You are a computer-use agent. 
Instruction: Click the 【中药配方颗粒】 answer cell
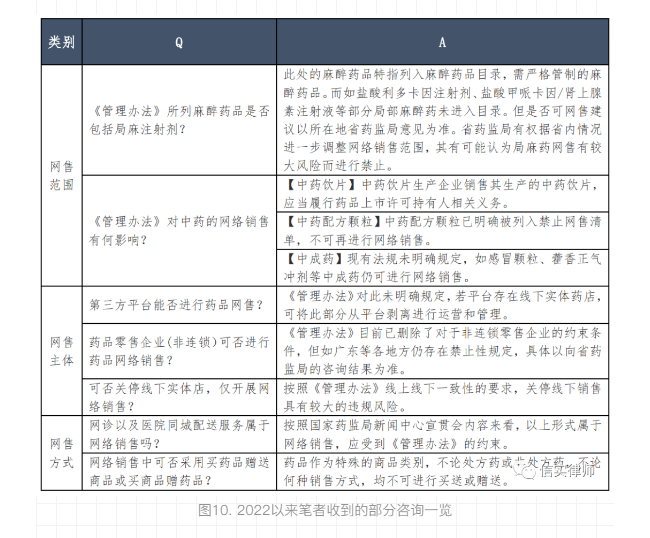click(x=442, y=230)
